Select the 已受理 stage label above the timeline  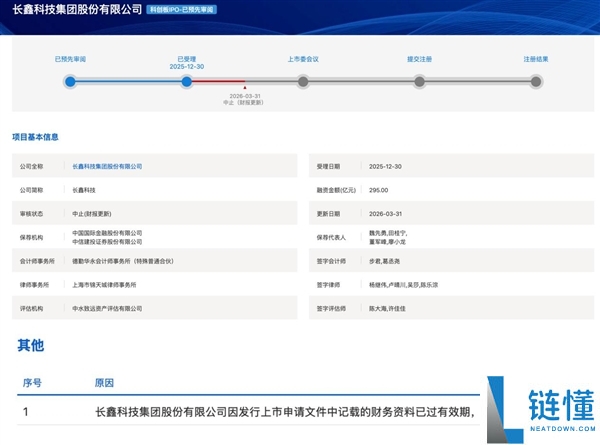click(x=187, y=59)
